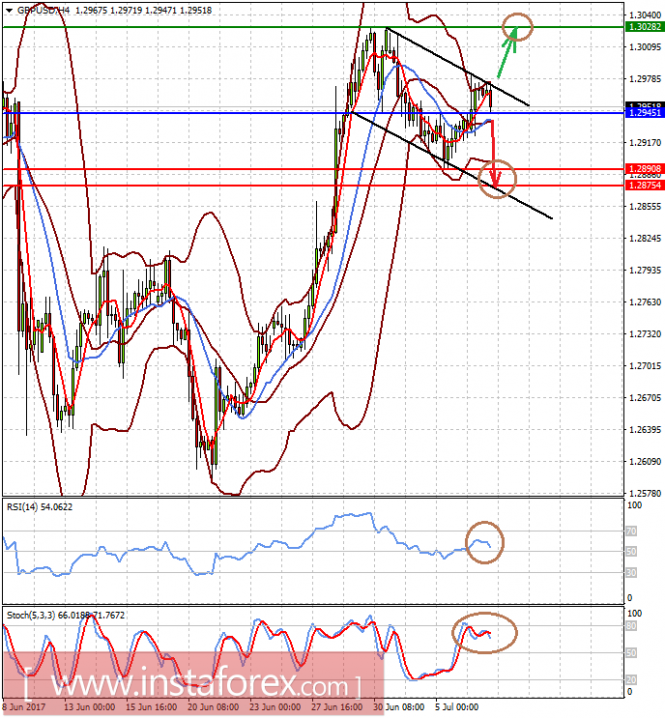665x718 pixels.
Task: Click the green 1.30282 price label
Action: pos(645,27)
